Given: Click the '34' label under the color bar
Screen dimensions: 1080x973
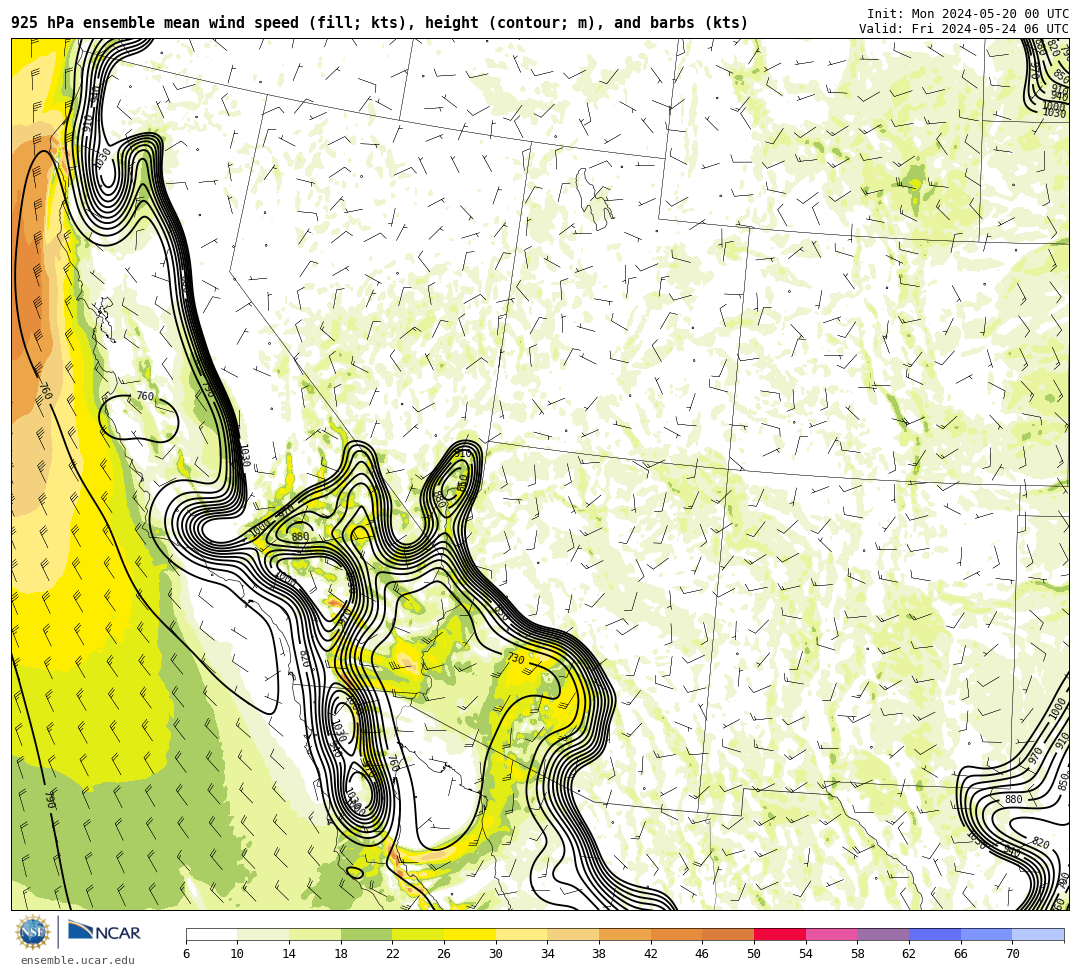Looking at the screenshot, I should pyautogui.click(x=548, y=954).
